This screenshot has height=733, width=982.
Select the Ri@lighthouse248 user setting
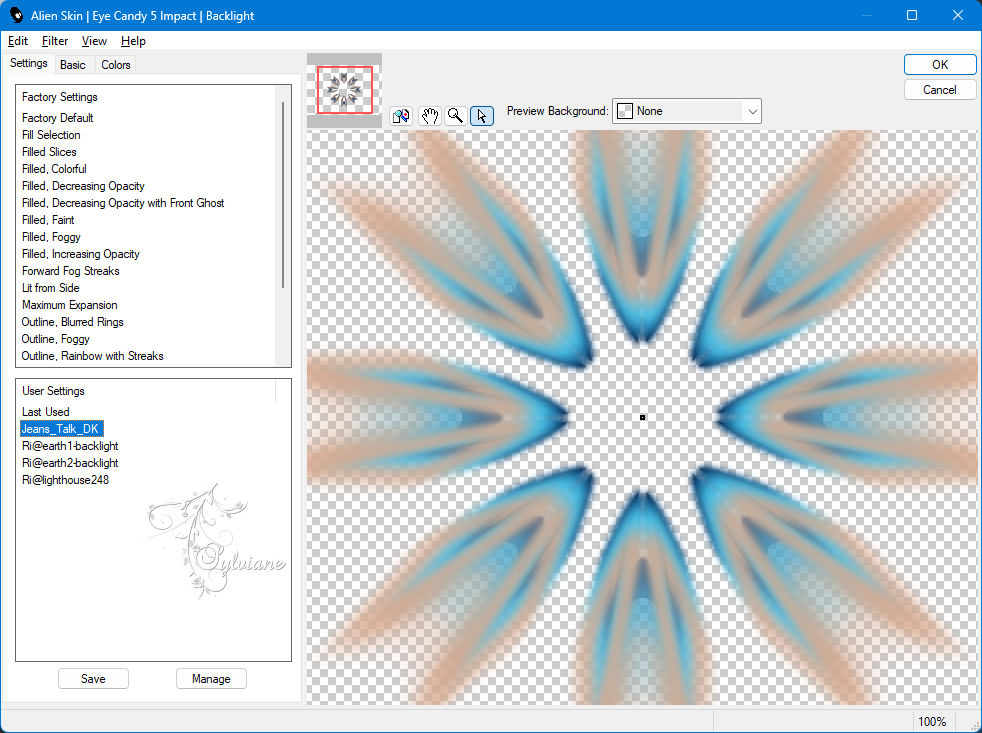65,479
